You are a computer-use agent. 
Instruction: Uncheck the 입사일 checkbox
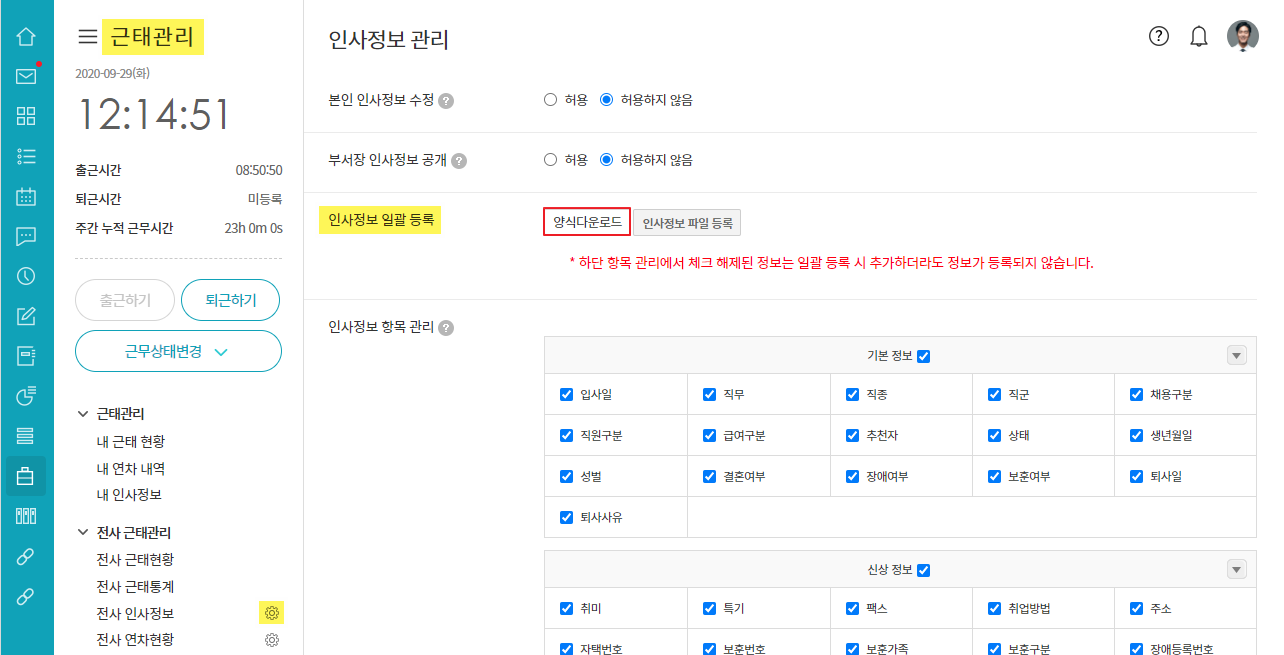566,395
